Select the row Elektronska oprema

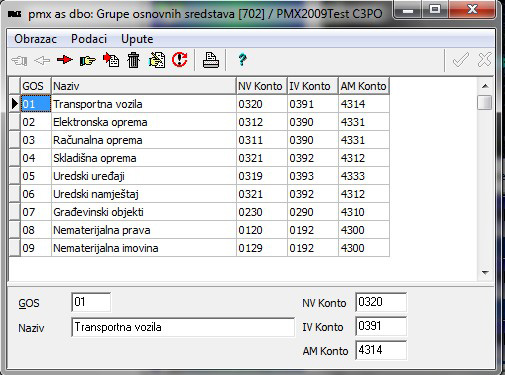click(199, 122)
